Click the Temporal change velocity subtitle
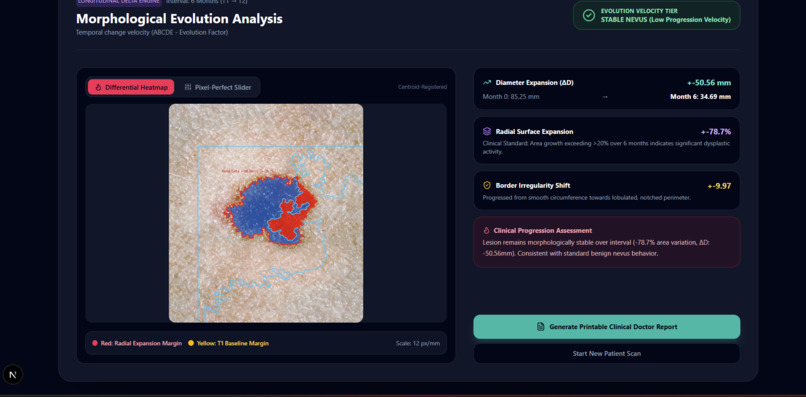Viewport: 806px width, 397px height. coord(152,32)
